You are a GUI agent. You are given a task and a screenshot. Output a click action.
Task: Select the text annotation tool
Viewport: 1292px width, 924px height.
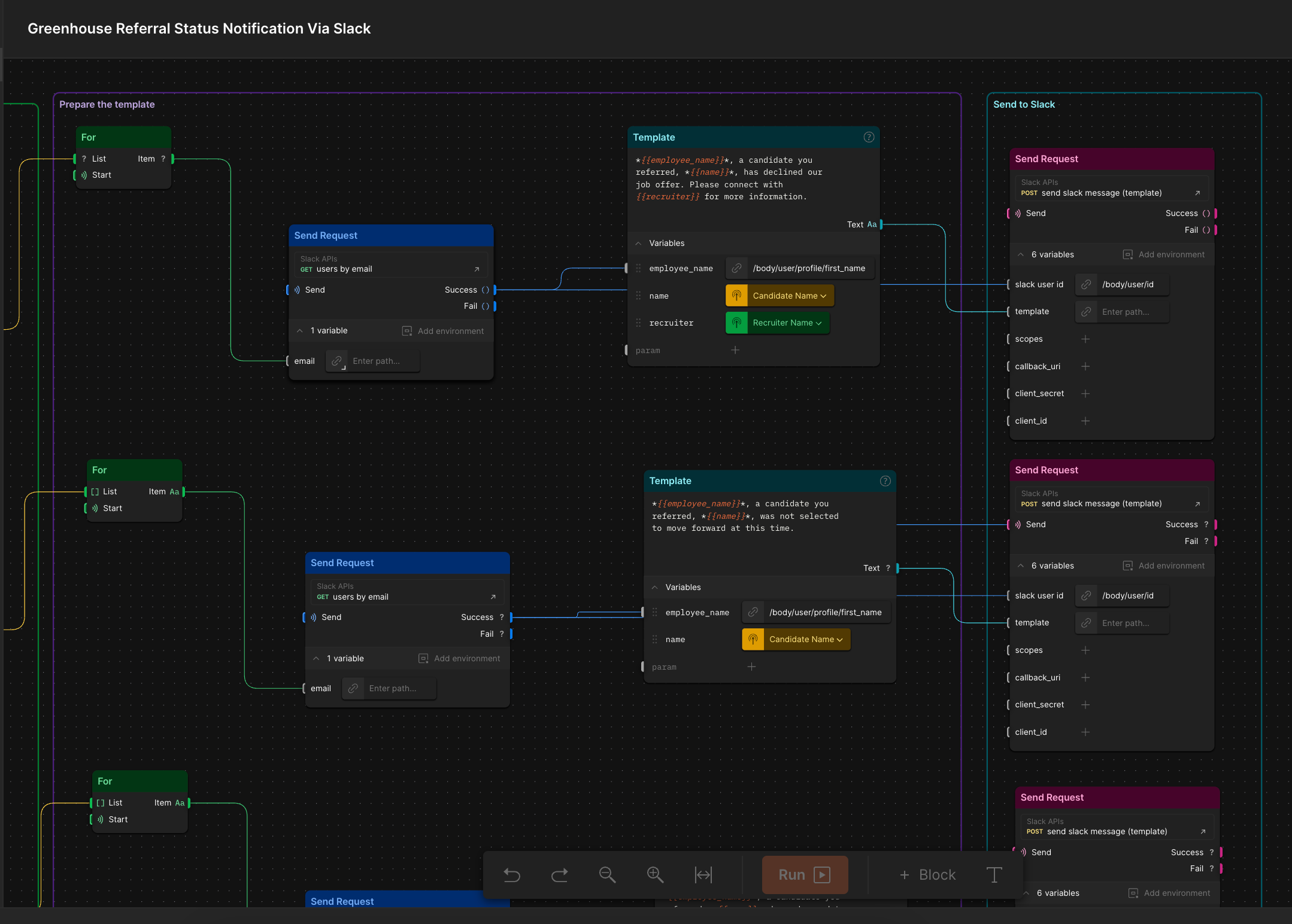pyautogui.click(x=994, y=875)
